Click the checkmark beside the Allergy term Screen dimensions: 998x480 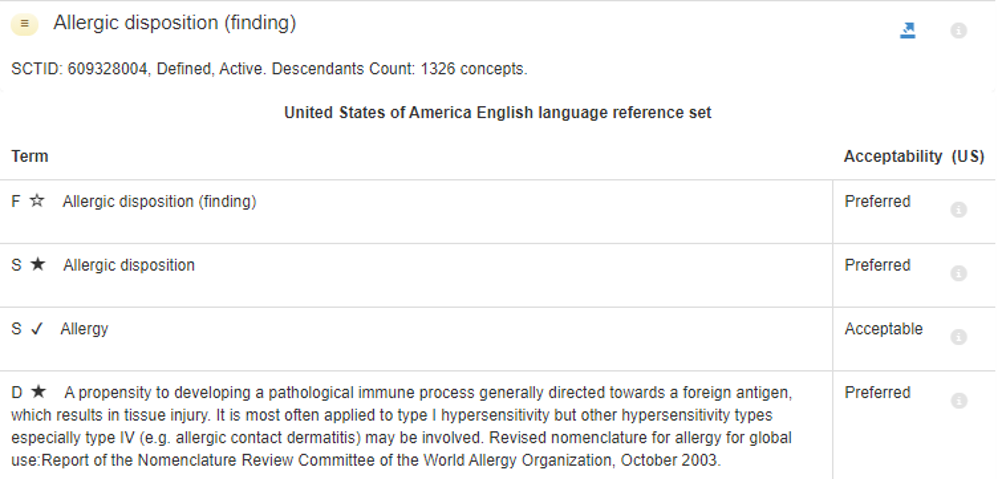(x=37, y=329)
